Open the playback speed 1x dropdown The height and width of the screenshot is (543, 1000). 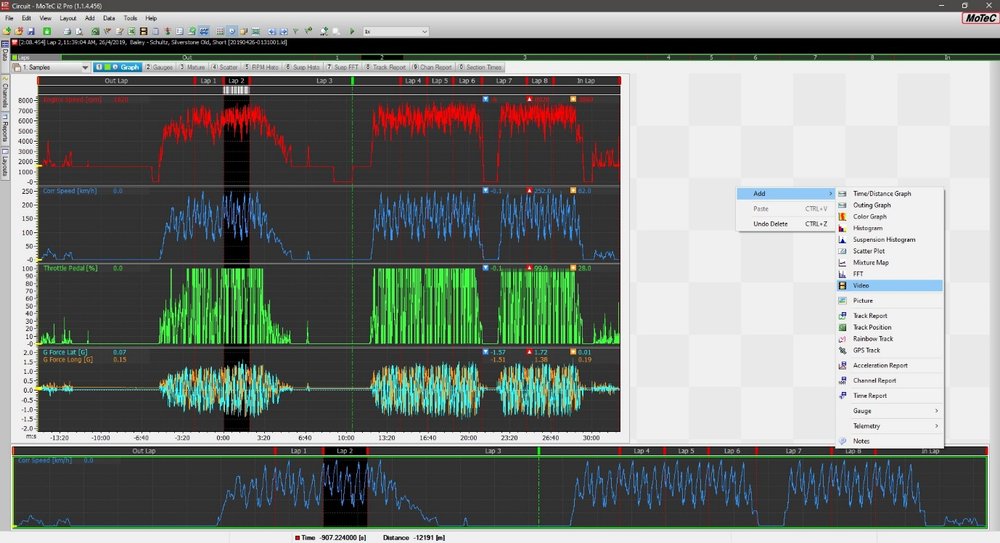click(x=395, y=31)
